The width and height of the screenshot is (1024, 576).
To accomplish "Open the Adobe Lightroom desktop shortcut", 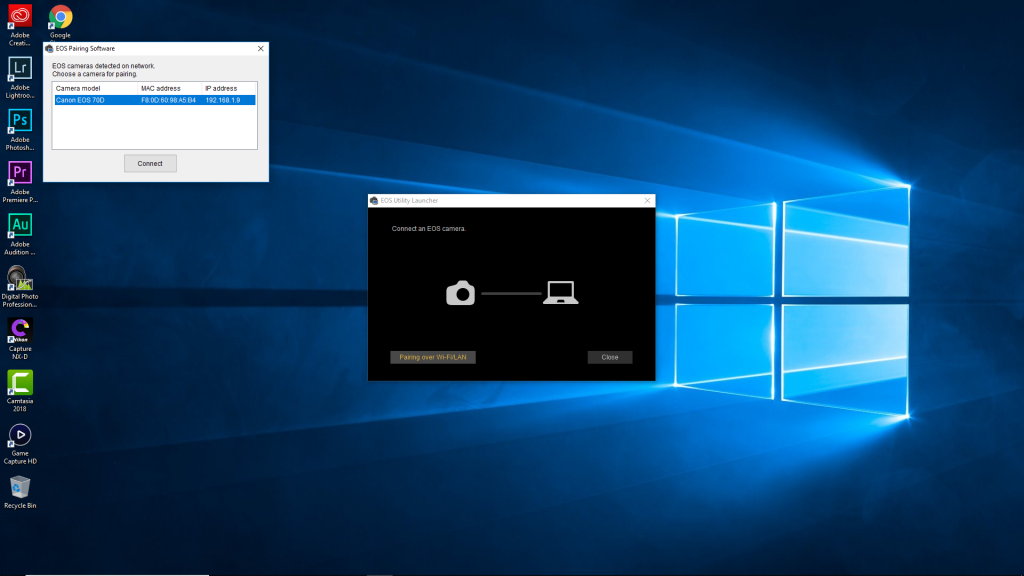I will pyautogui.click(x=20, y=69).
